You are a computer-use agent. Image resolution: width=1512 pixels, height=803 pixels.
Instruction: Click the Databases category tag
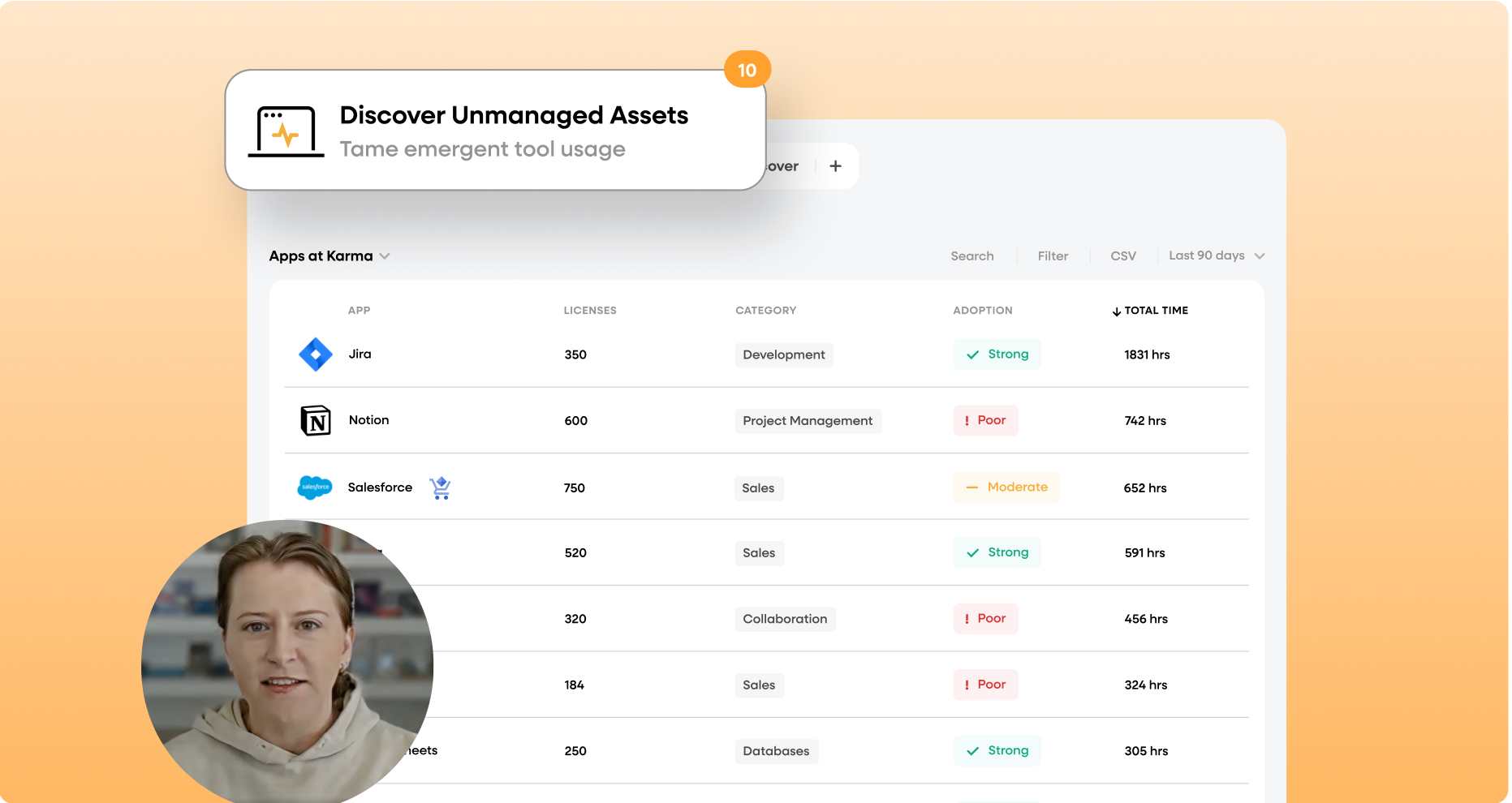coord(777,751)
